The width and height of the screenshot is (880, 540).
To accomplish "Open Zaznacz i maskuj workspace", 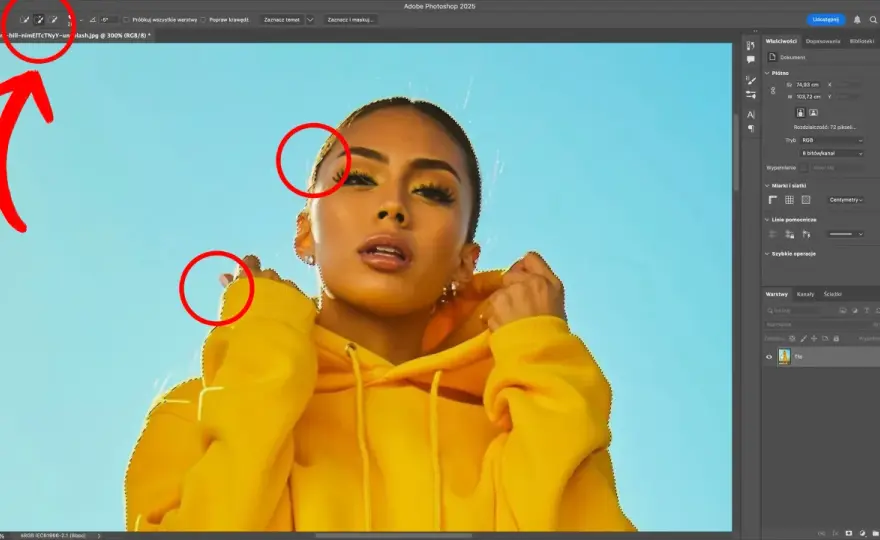I will pyautogui.click(x=350, y=20).
